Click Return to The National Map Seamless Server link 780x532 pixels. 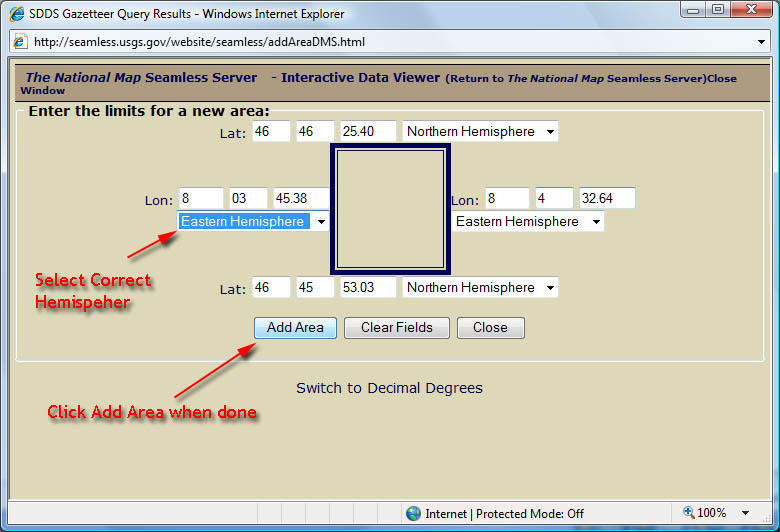576,78
